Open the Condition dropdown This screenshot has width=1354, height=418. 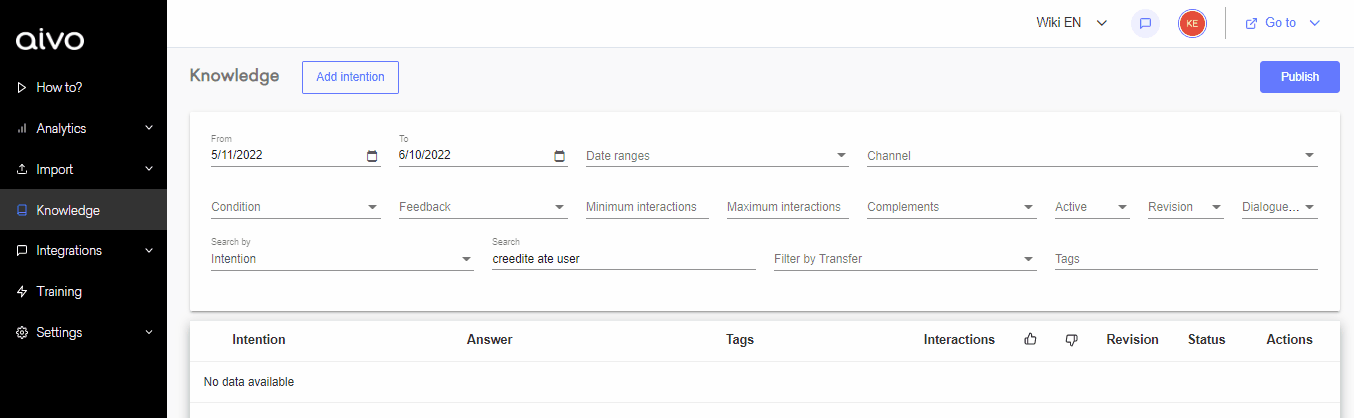[x=296, y=207]
